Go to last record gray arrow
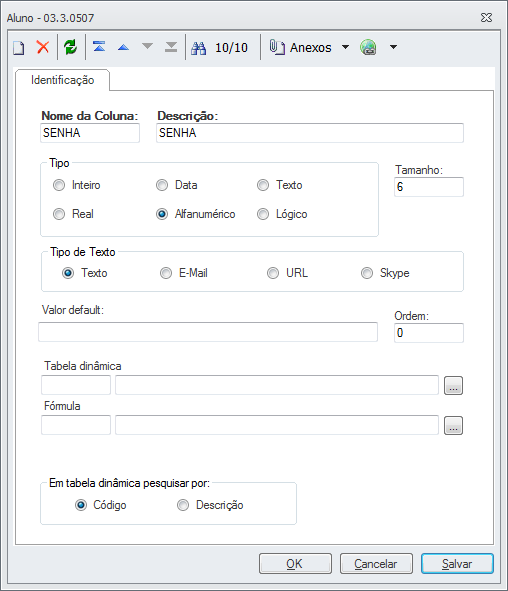Image resolution: width=508 pixels, height=591 pixels. click(171, 47)
